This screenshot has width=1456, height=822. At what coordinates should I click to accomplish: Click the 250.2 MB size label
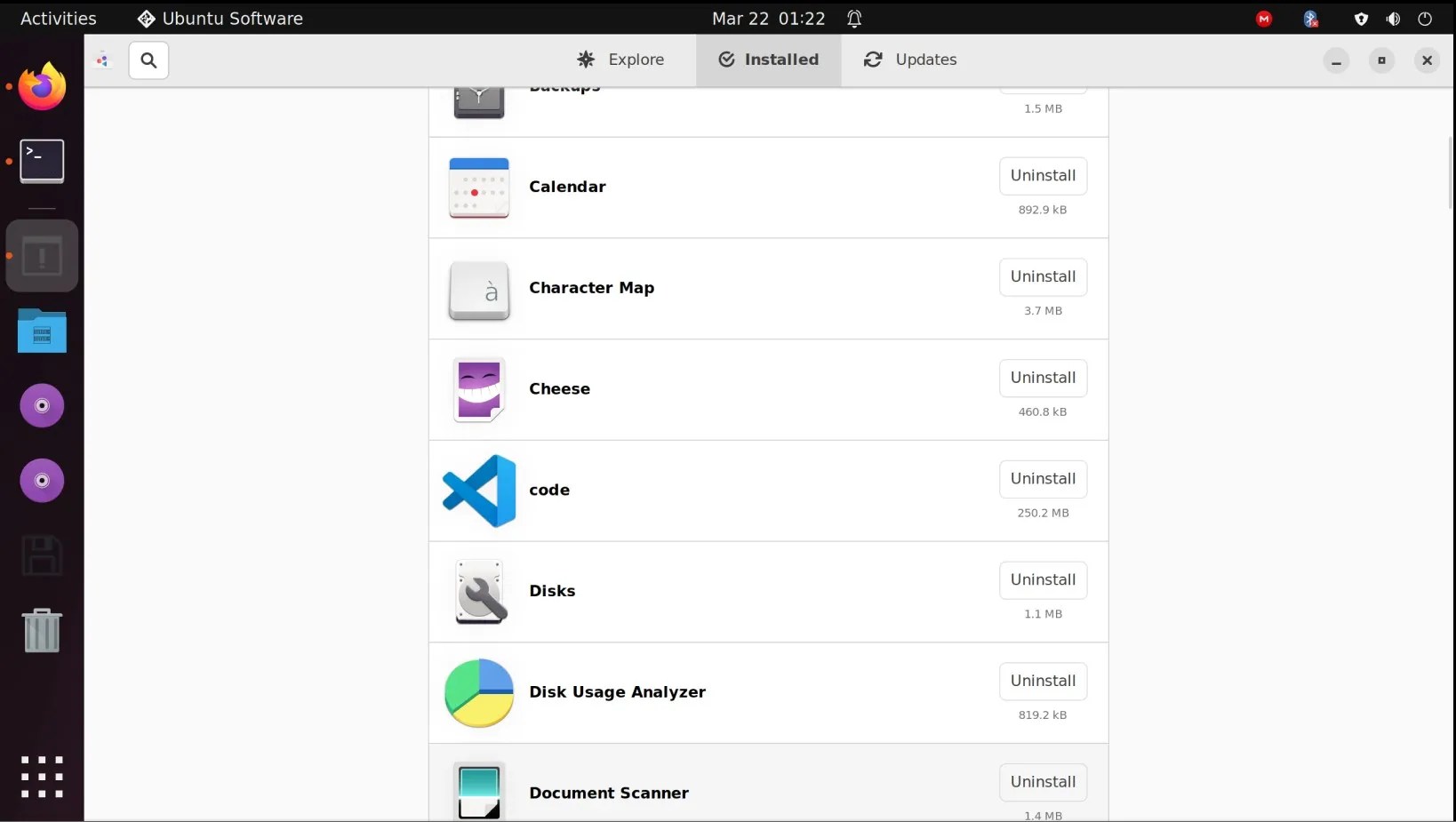1043,513
